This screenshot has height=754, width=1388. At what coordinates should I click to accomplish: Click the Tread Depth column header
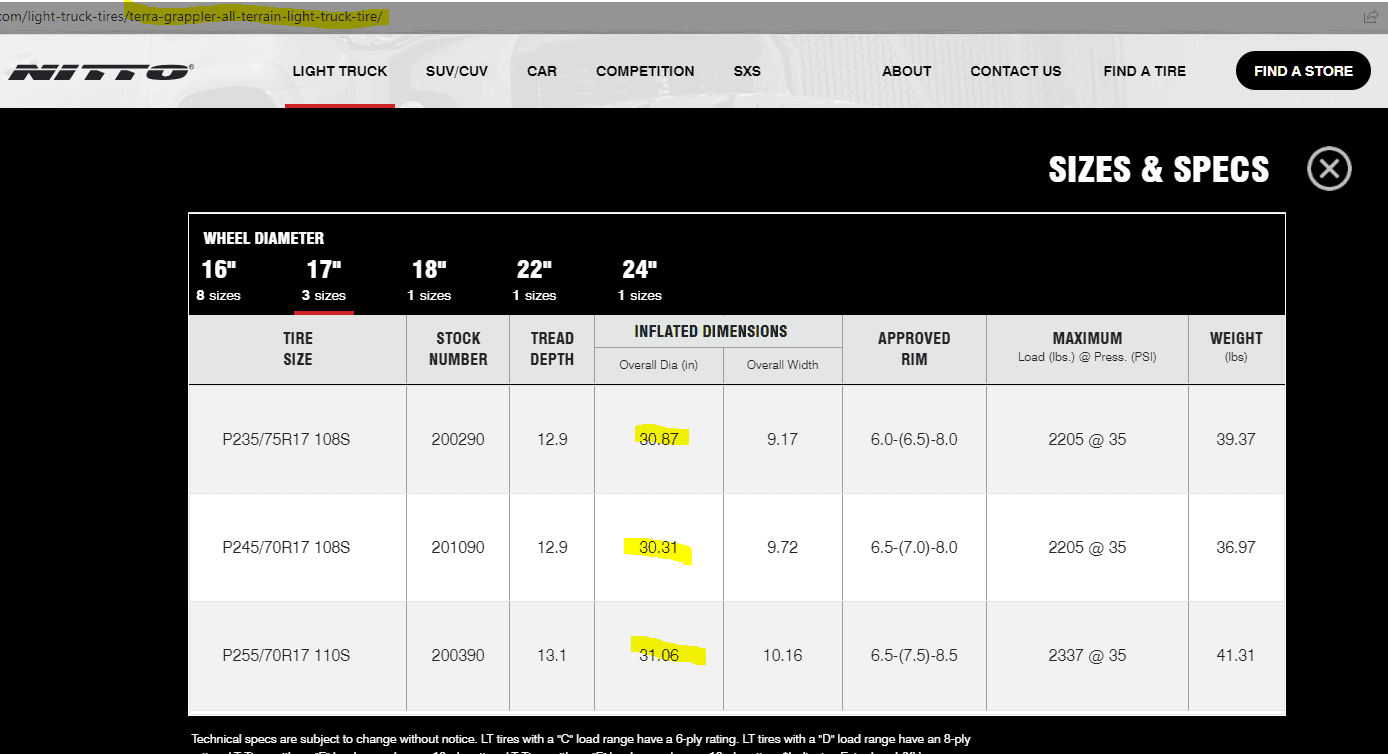point(552,349)
